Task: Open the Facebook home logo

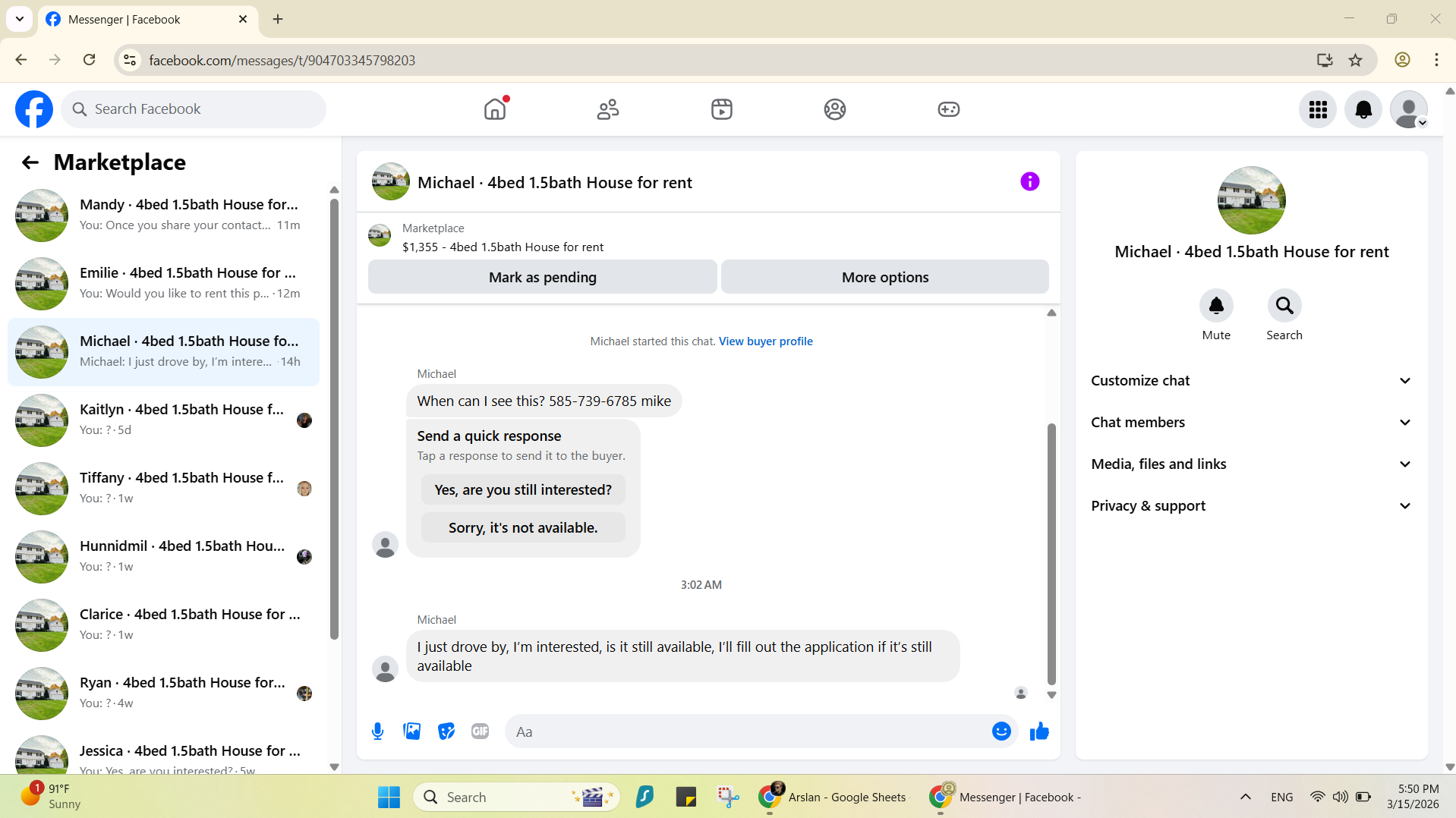Action: pos(34,109)
